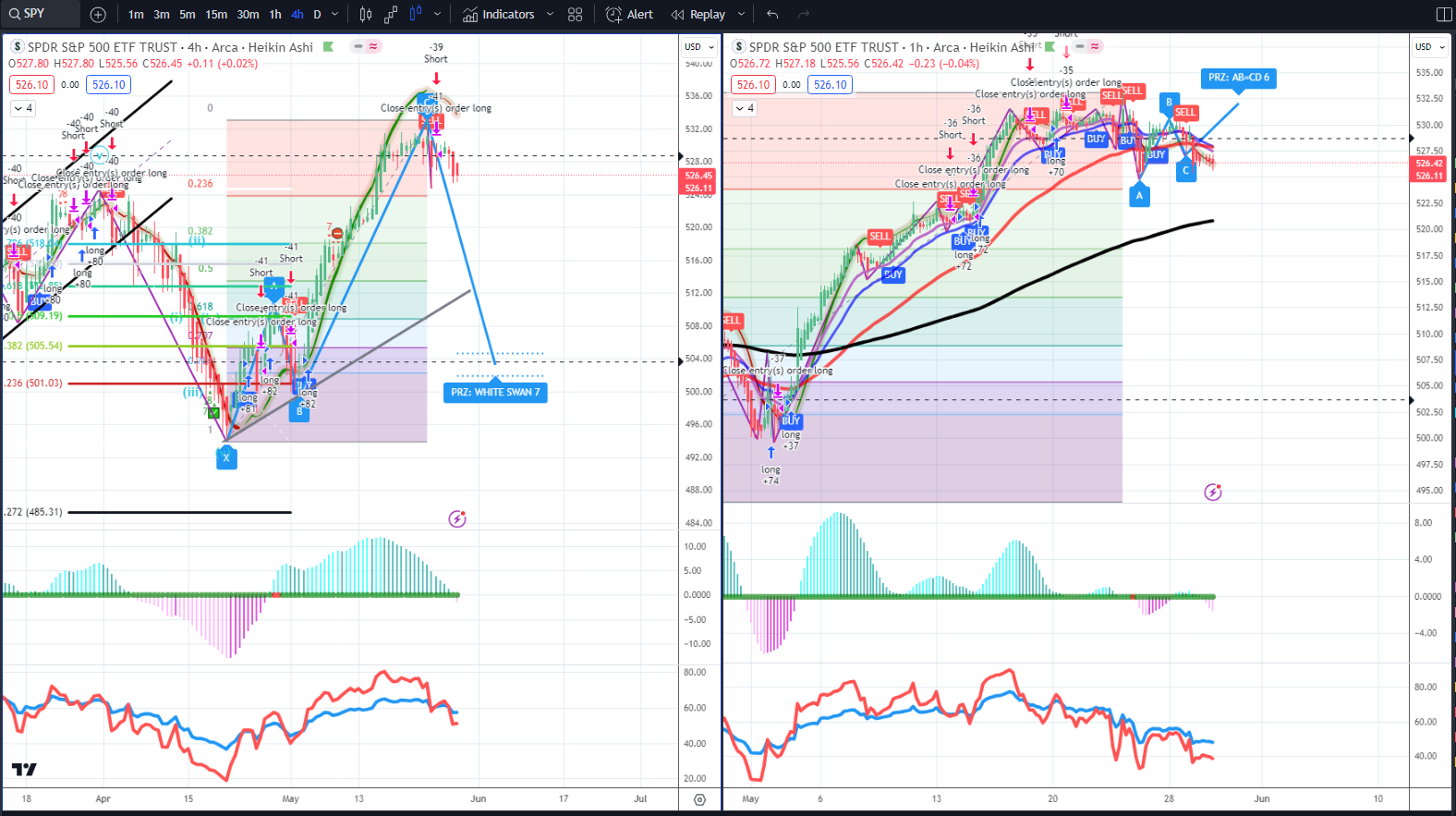Click the 1h chart title SPDR S&P 500 ETF TRUST

pyautogui.click(x=824, y=47)
